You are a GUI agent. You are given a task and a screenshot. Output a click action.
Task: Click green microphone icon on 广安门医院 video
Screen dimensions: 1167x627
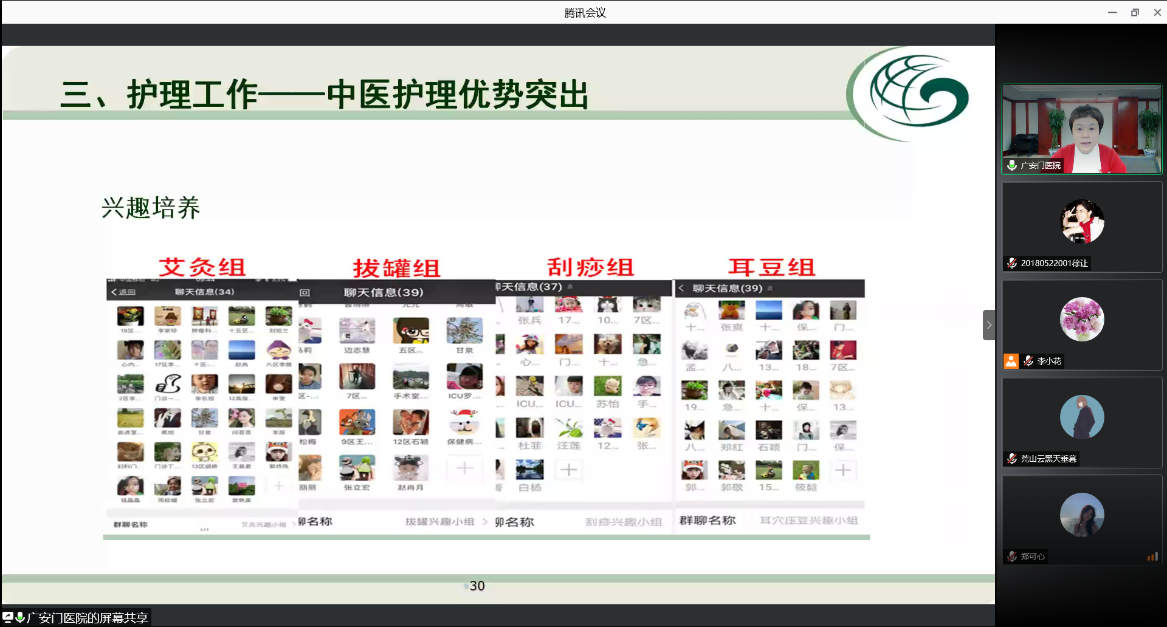[1012, 165]
